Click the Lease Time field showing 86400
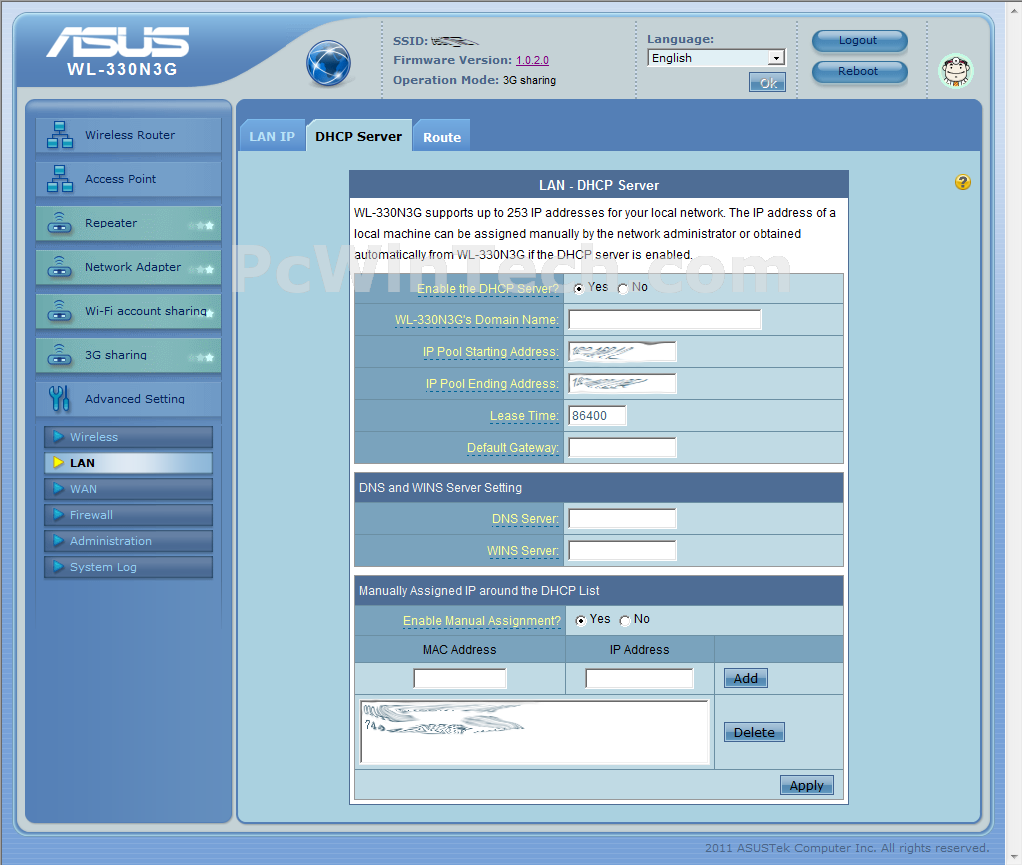The height and width of the screenshot is (865, 1022). coord(598,415)
